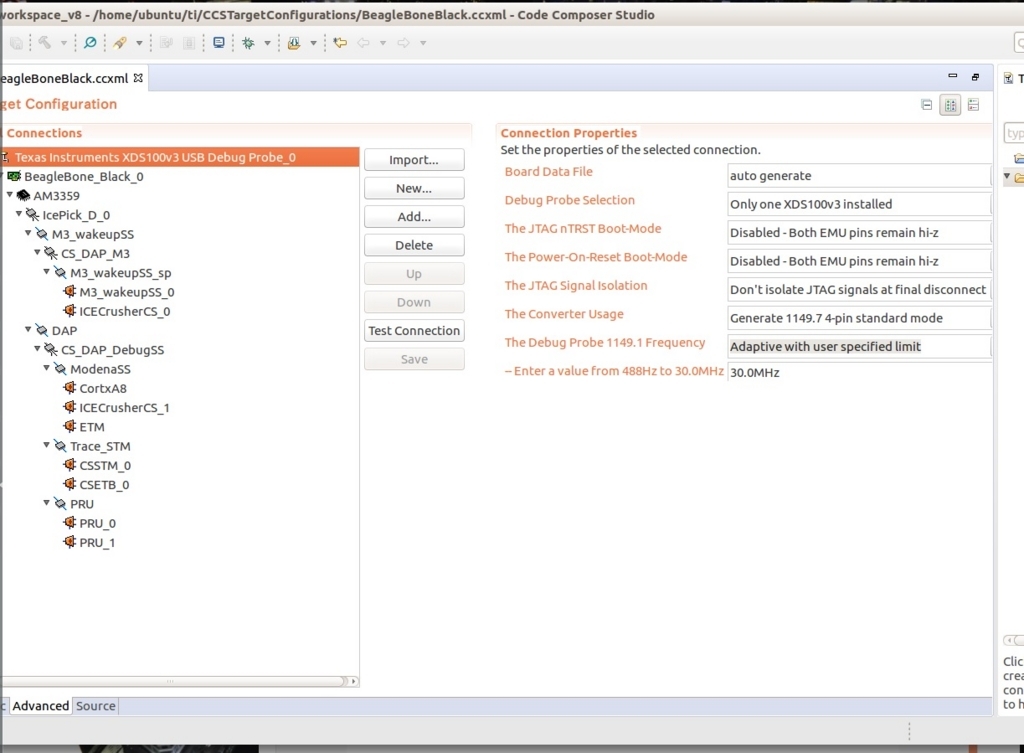Click the last edit location arrow icon
The image size is (1024, 753).
point(340,43)
